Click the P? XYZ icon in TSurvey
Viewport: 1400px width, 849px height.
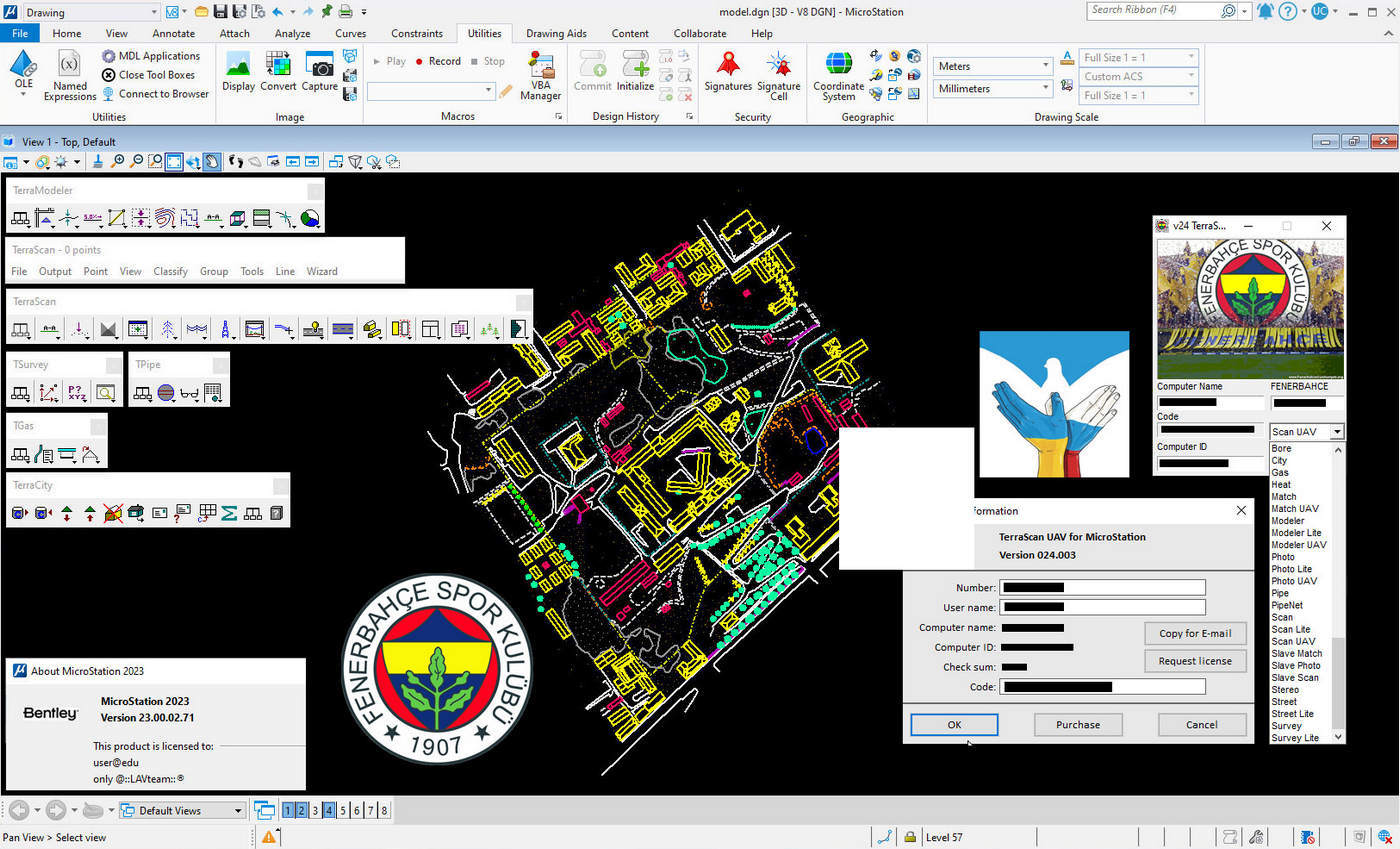(x=77, y=393)
